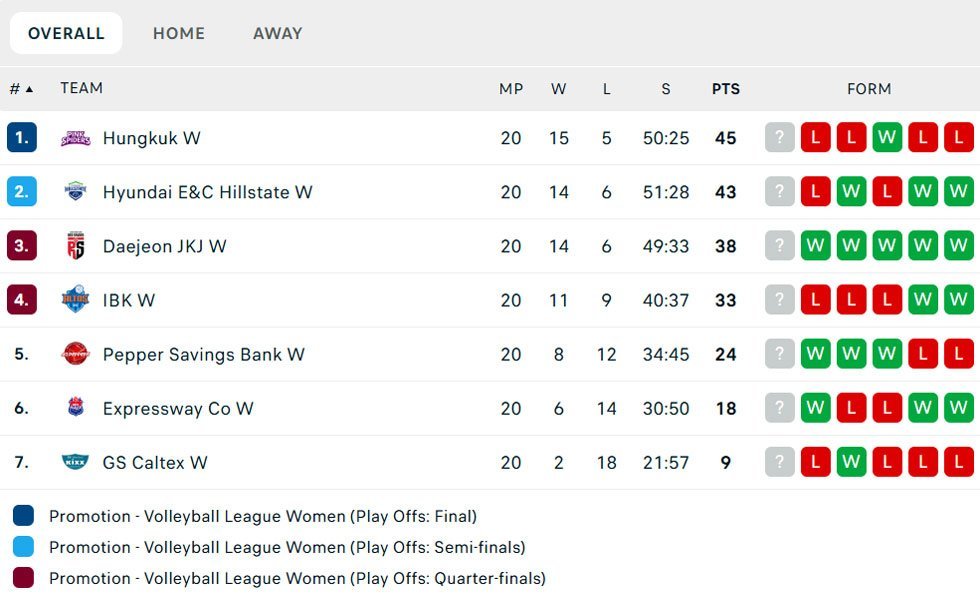Click the Pepper Savings Bank logo
Screen dimensions: 980x605
pyautogui.click(x=75, y=354)
